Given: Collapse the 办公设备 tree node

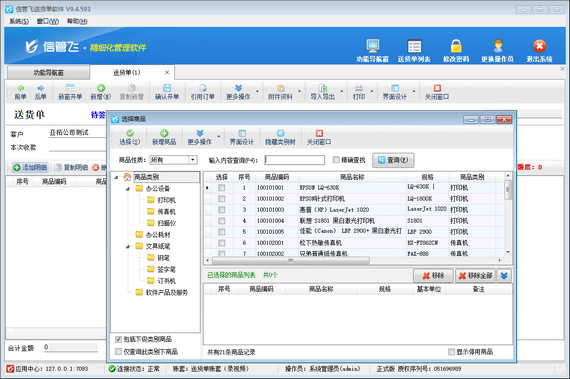Looking at the screenshot, I should click(128, 189).
